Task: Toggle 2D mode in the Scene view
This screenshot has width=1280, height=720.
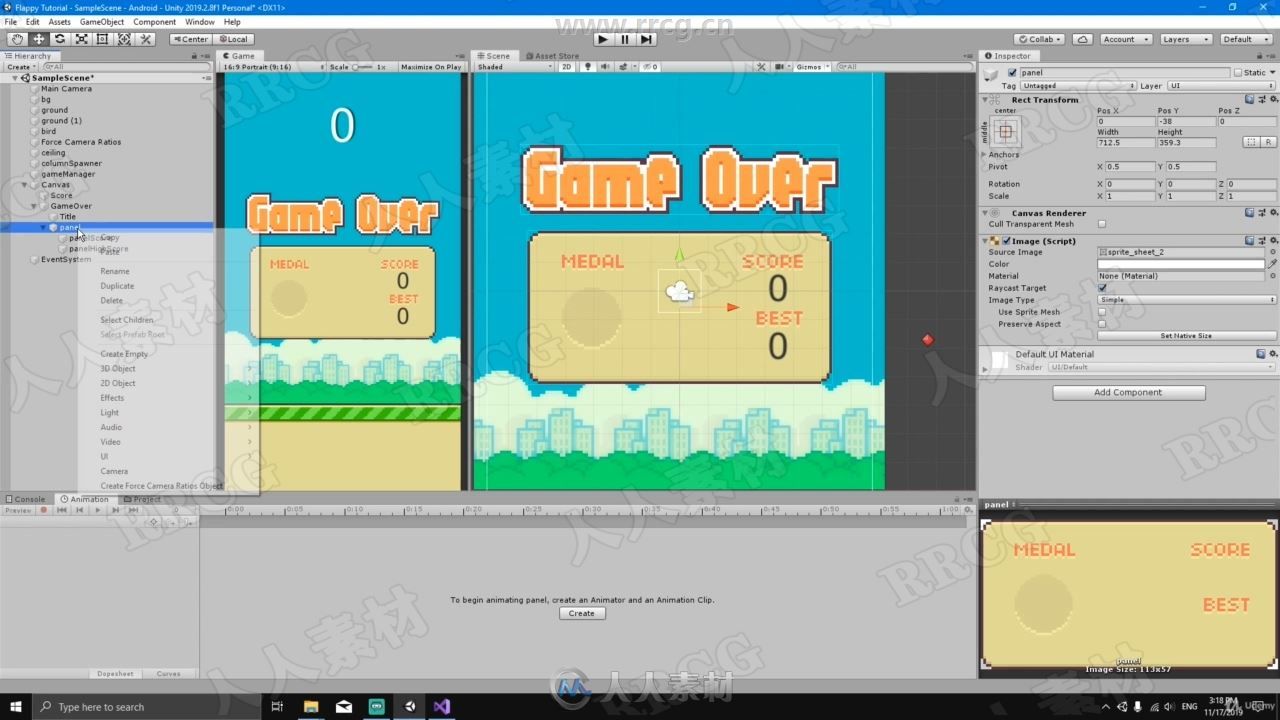Action: (x=567, y=67)
